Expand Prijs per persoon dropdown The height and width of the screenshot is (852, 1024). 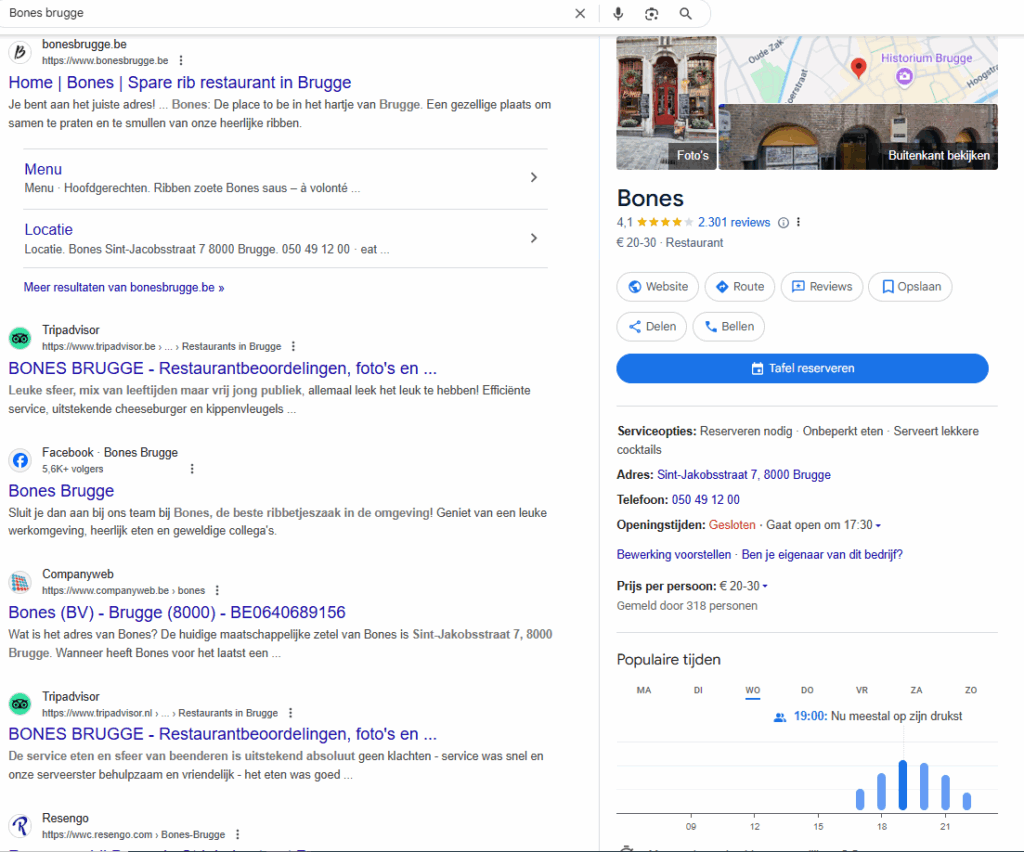765,586
